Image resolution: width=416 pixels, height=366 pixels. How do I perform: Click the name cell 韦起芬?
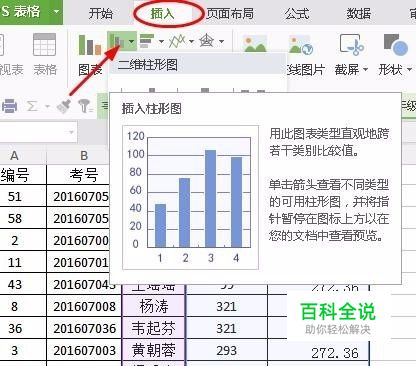point(154,328)
